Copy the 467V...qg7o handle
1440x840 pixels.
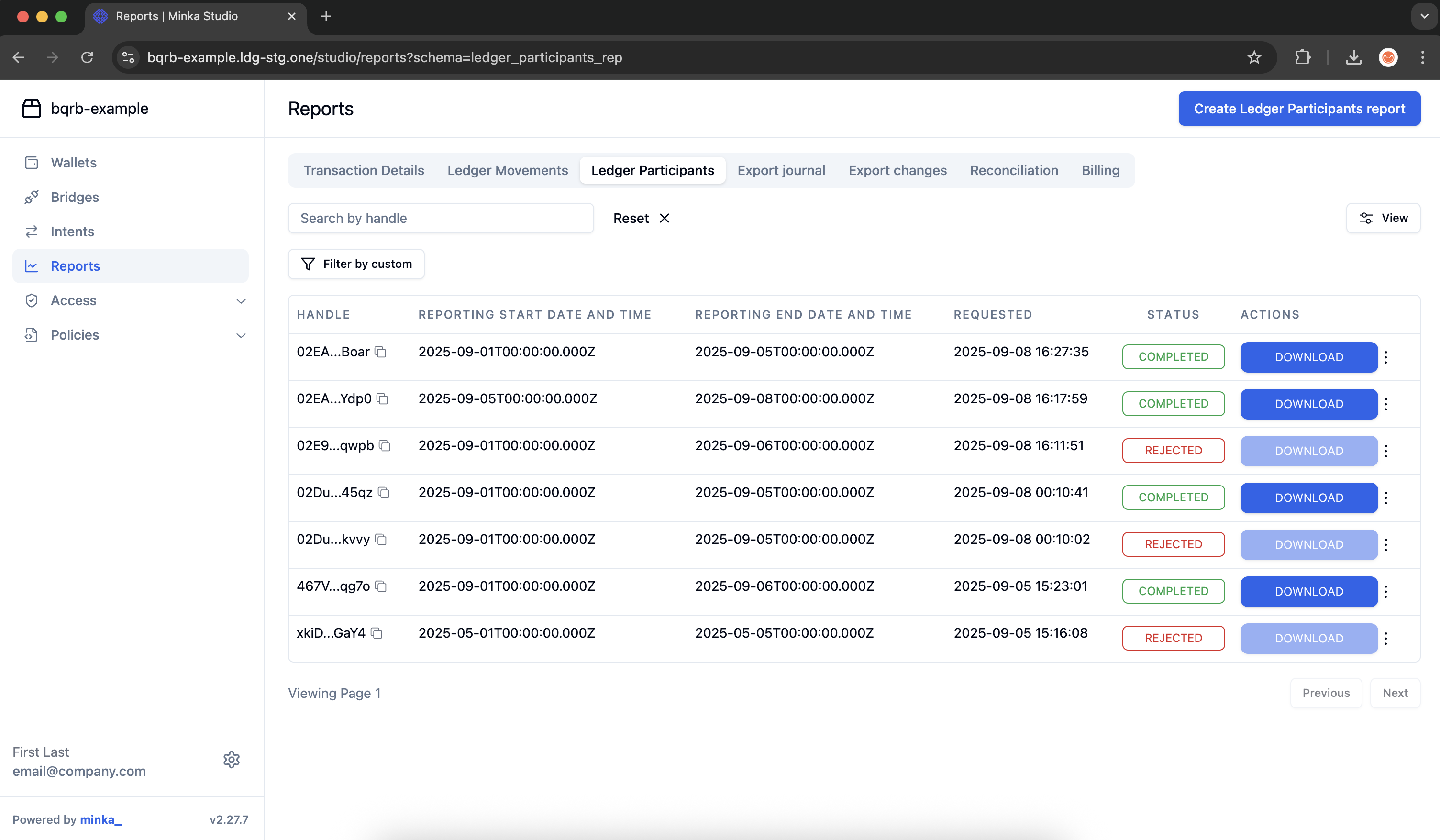[381, 586]
